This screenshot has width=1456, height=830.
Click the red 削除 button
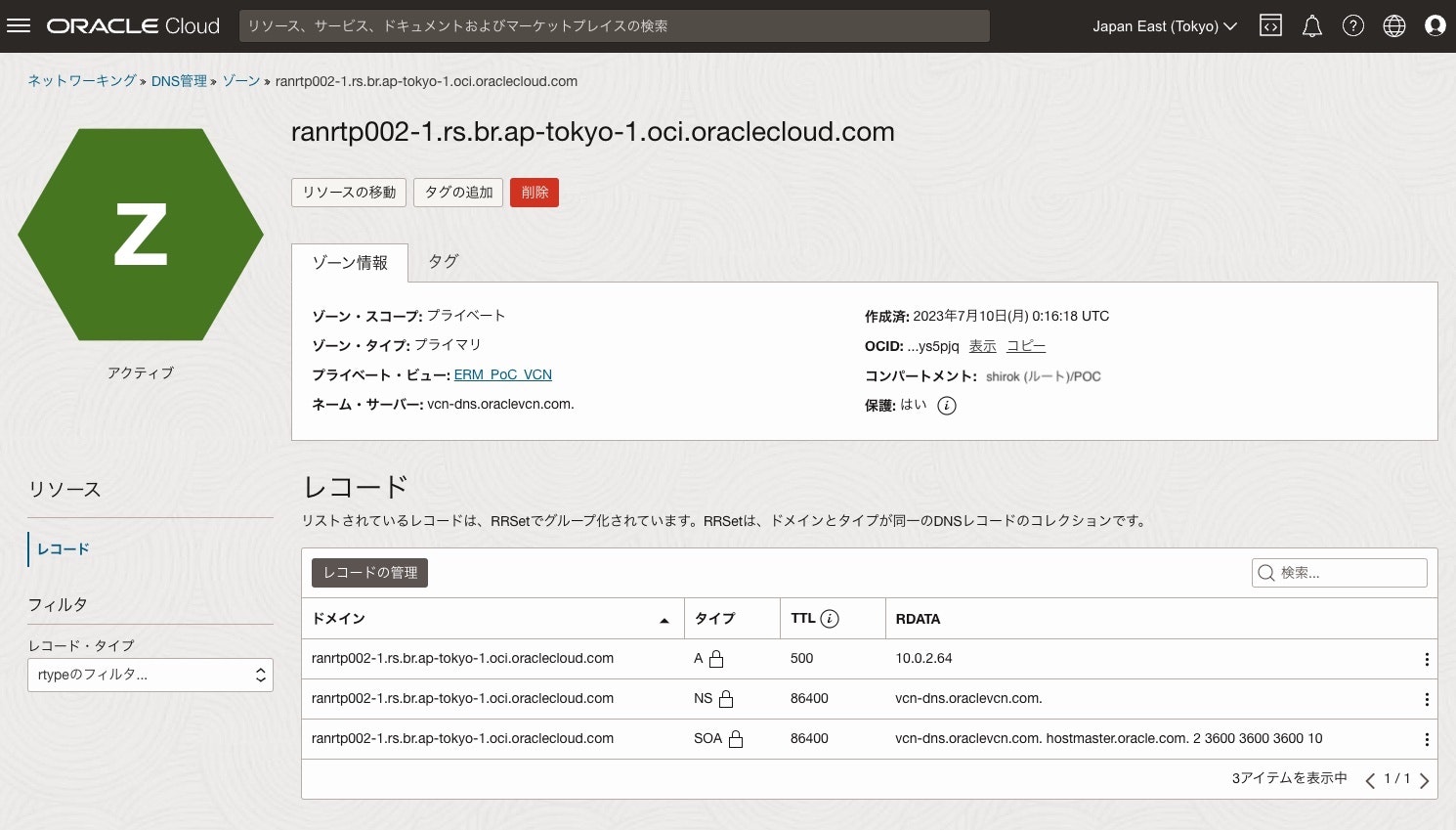(535, 193)
